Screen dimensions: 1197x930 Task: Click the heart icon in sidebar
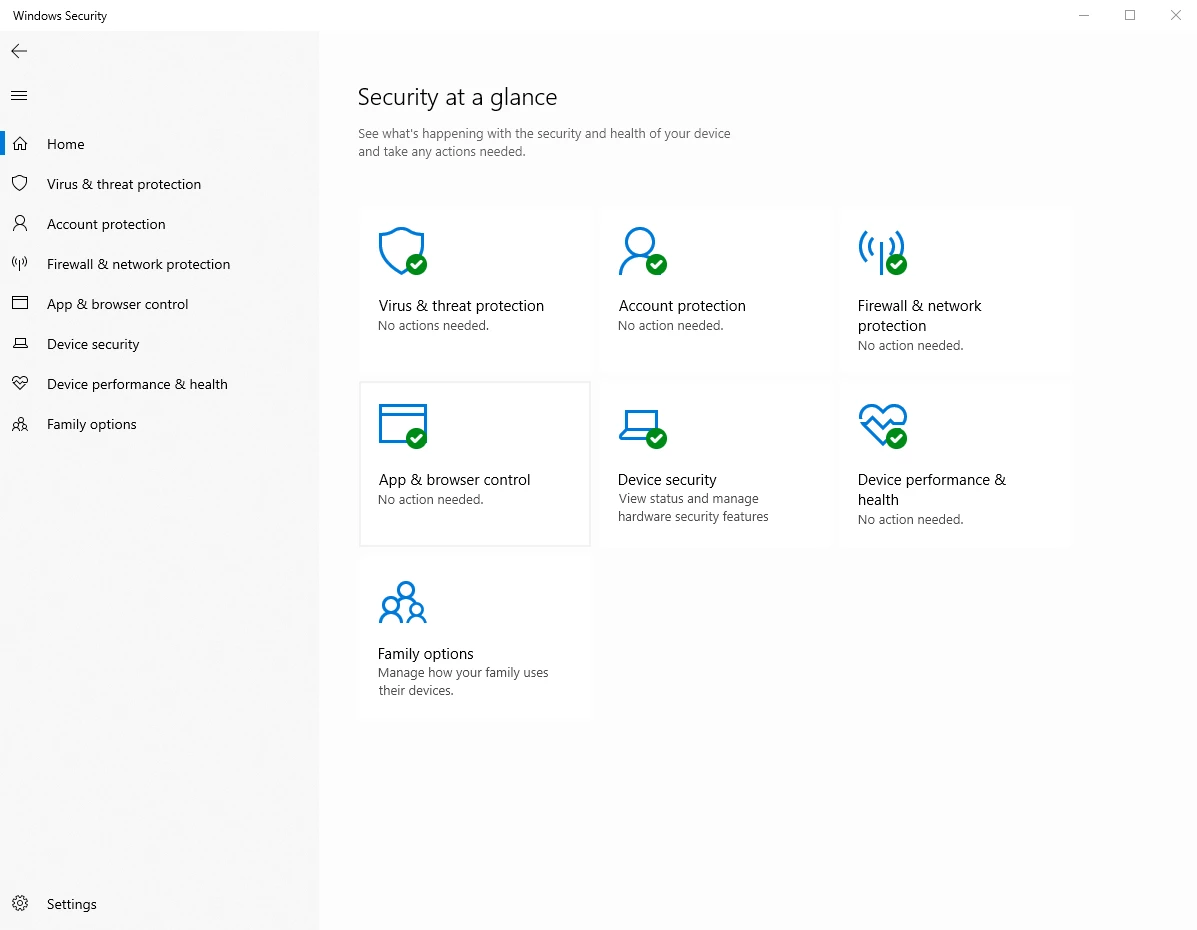pyautogui.click(x=20, y=383)
